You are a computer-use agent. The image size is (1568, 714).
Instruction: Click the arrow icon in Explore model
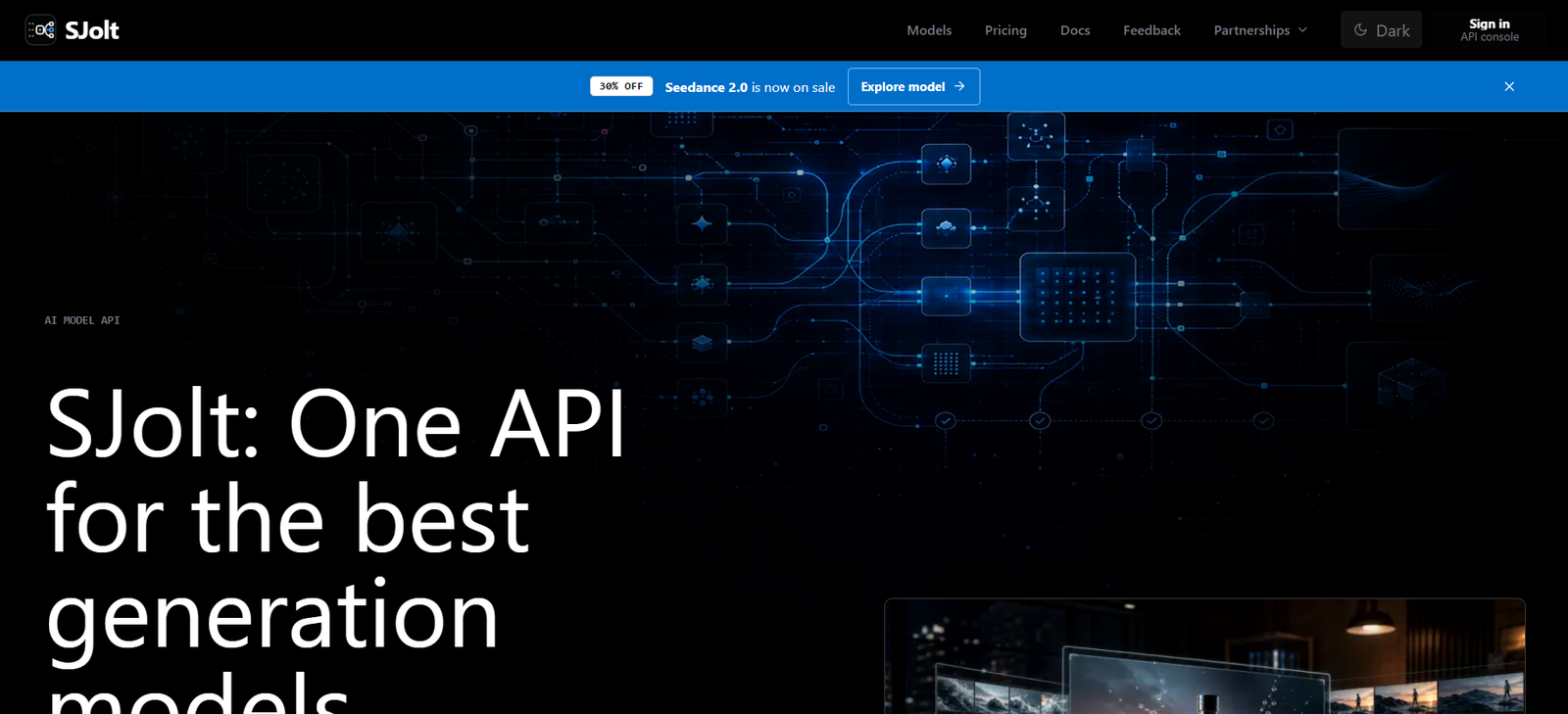coord(959,86)
